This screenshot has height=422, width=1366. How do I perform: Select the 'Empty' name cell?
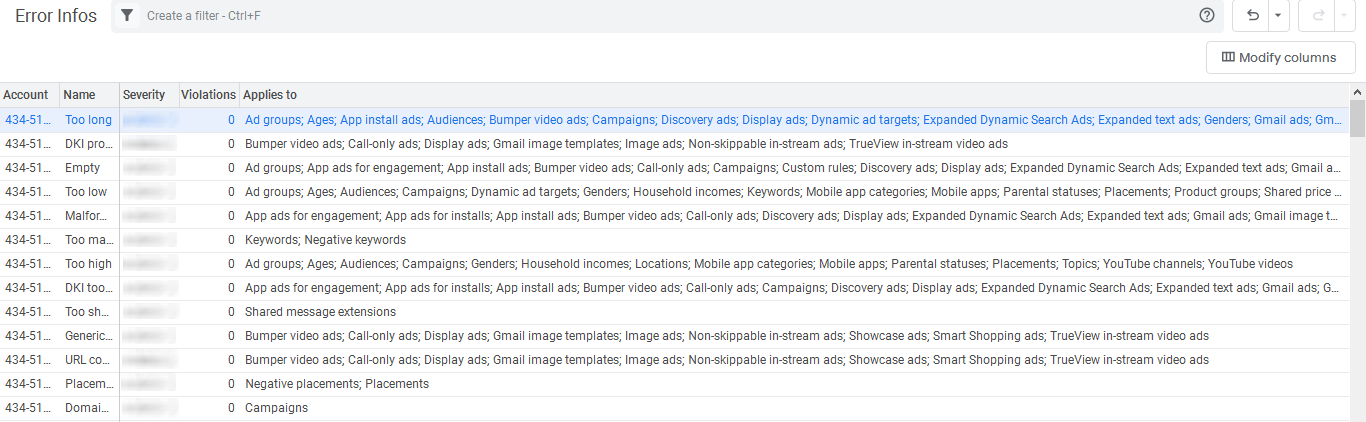tap(89, 168)
